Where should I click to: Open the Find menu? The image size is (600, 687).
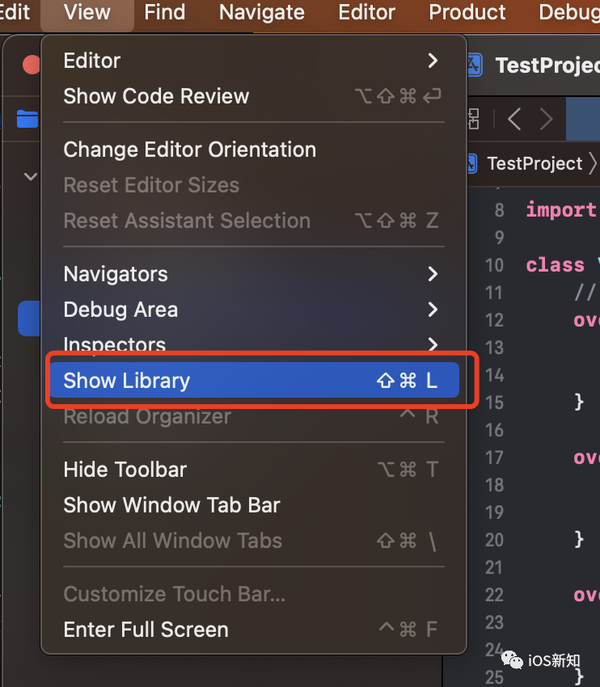click(x=164, y=13)
